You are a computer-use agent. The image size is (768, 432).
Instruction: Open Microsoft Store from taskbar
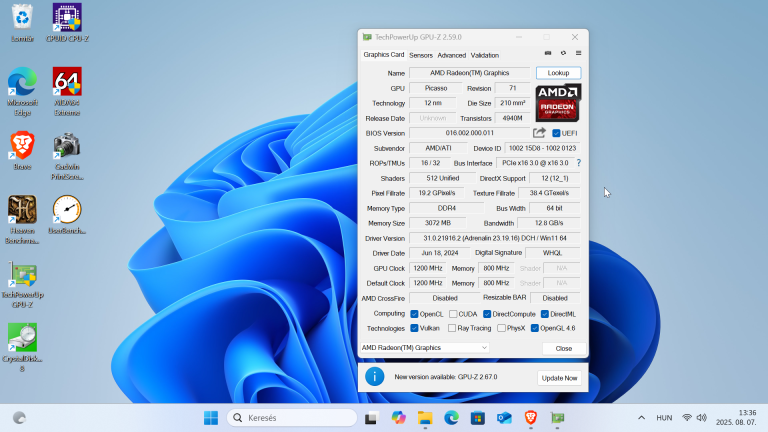coord(478,418)
